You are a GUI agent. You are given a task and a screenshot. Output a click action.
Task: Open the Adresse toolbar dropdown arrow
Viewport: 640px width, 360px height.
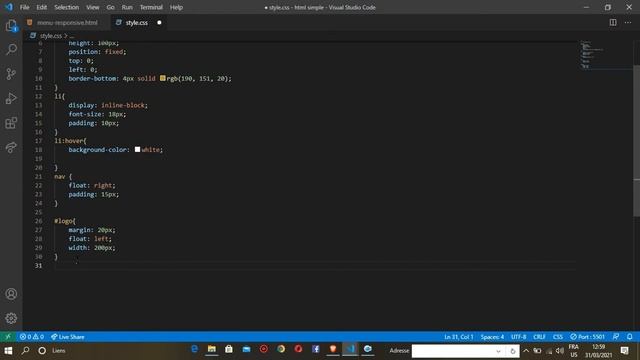point(498,351)
